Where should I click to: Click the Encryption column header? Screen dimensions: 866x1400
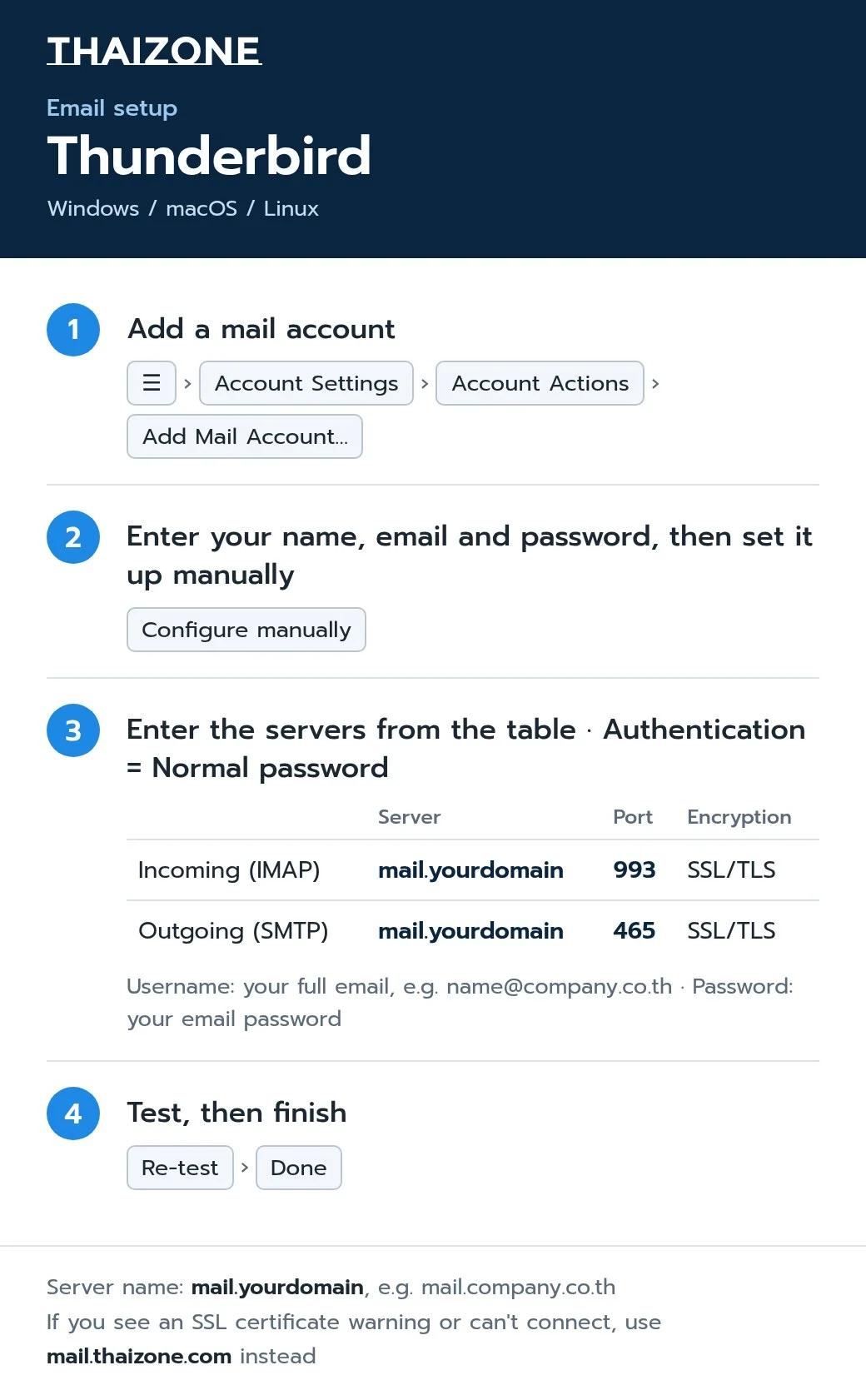pos(739,817)
